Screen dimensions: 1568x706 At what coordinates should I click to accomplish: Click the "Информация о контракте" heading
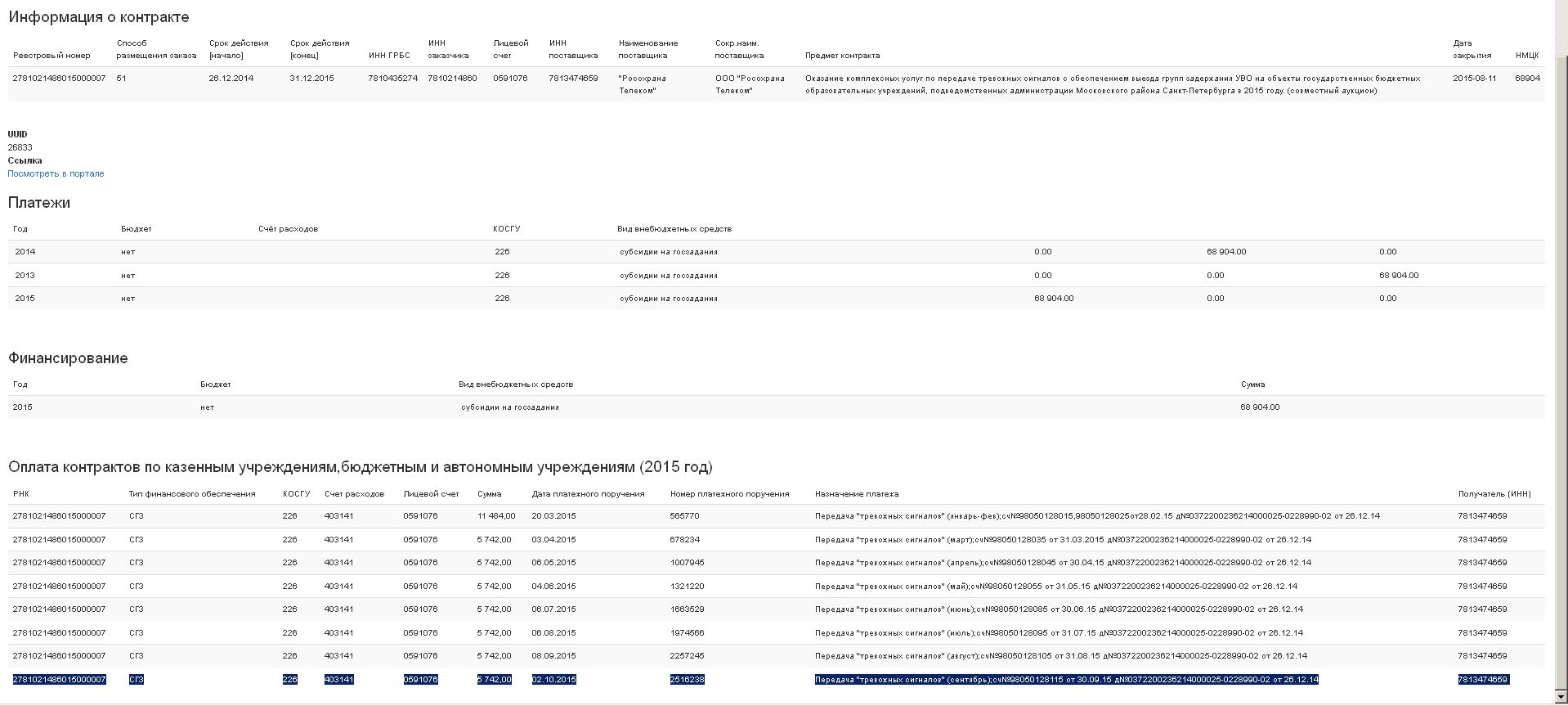pos(98,17)
